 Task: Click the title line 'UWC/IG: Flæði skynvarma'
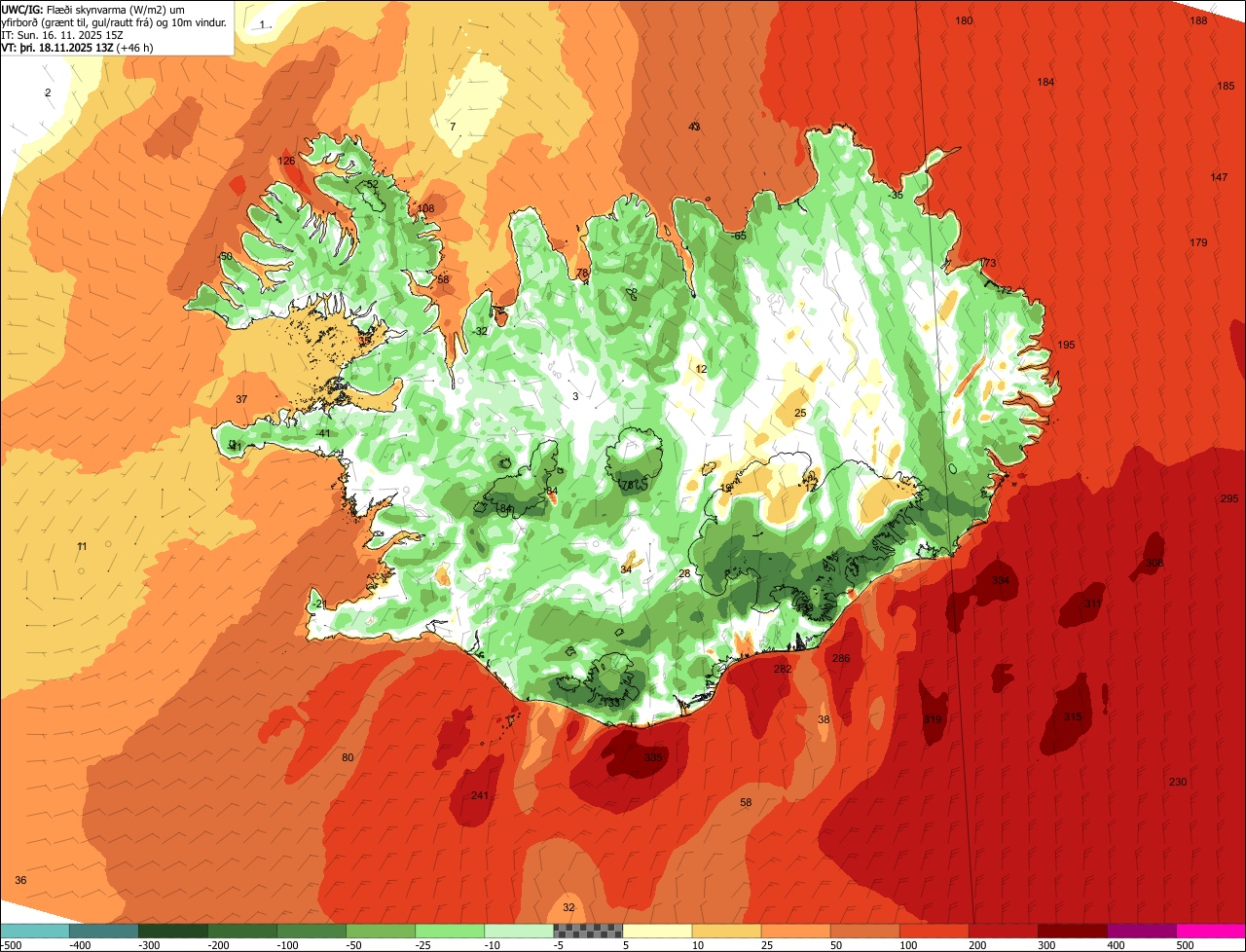tap(66, 8)
